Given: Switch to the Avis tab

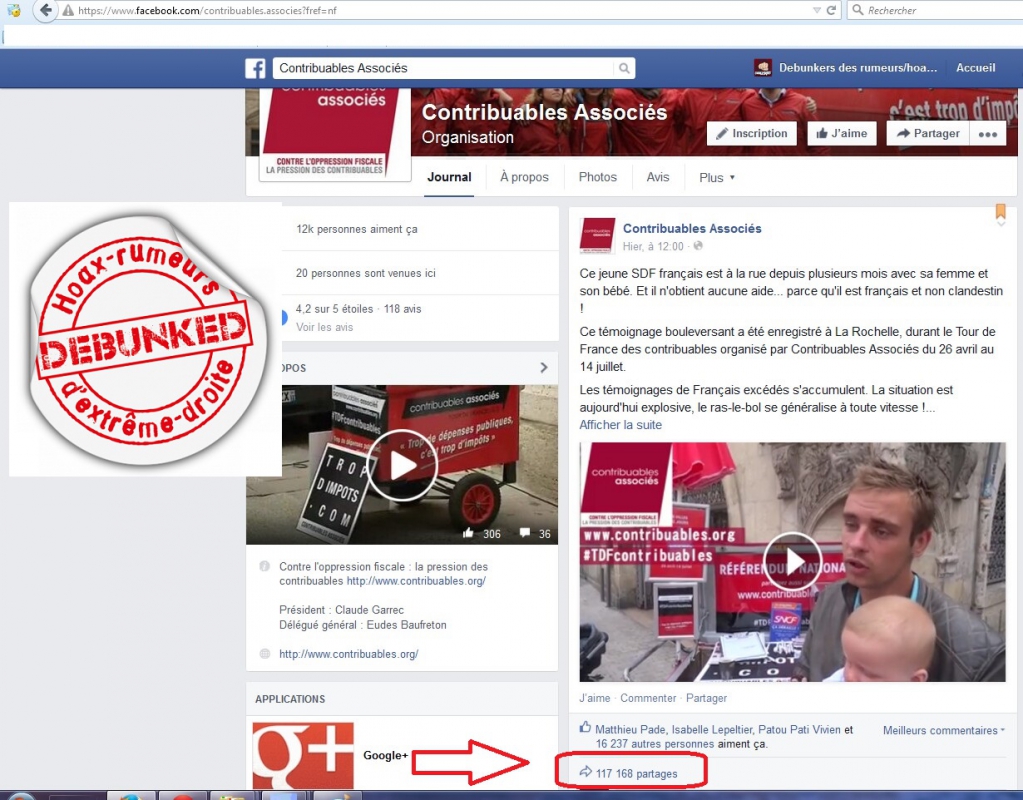Looking at the screenshot, I should click(658, 177).
